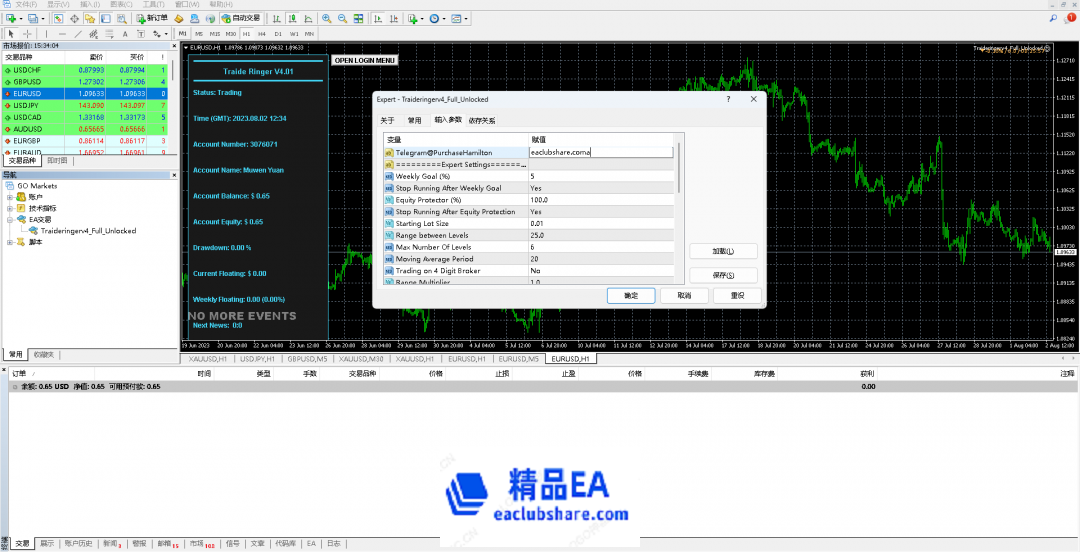Screen dimensions: 1080x552
Task: Expand the 账户 accounts tree node
Action: coord(10,197)
